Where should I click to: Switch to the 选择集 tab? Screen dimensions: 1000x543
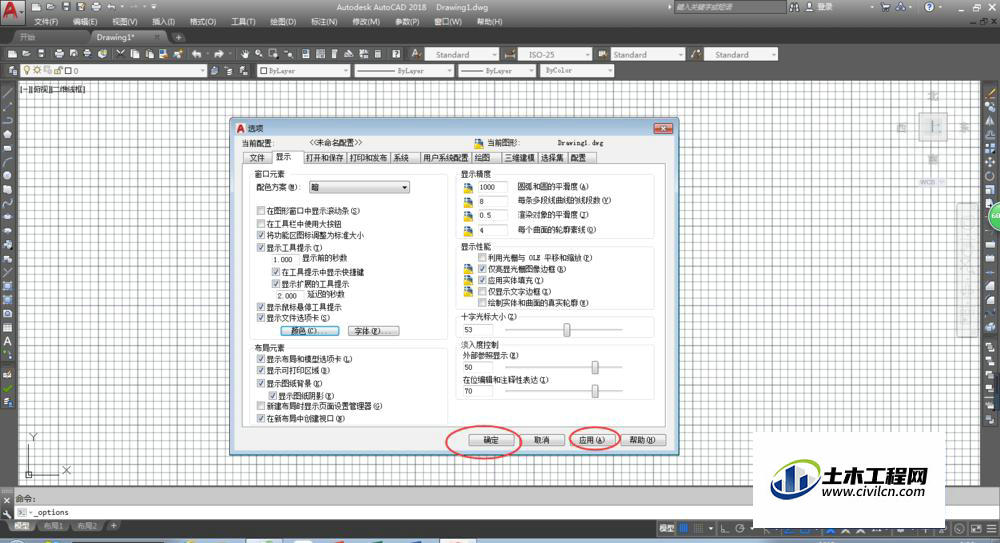point(552,158)
